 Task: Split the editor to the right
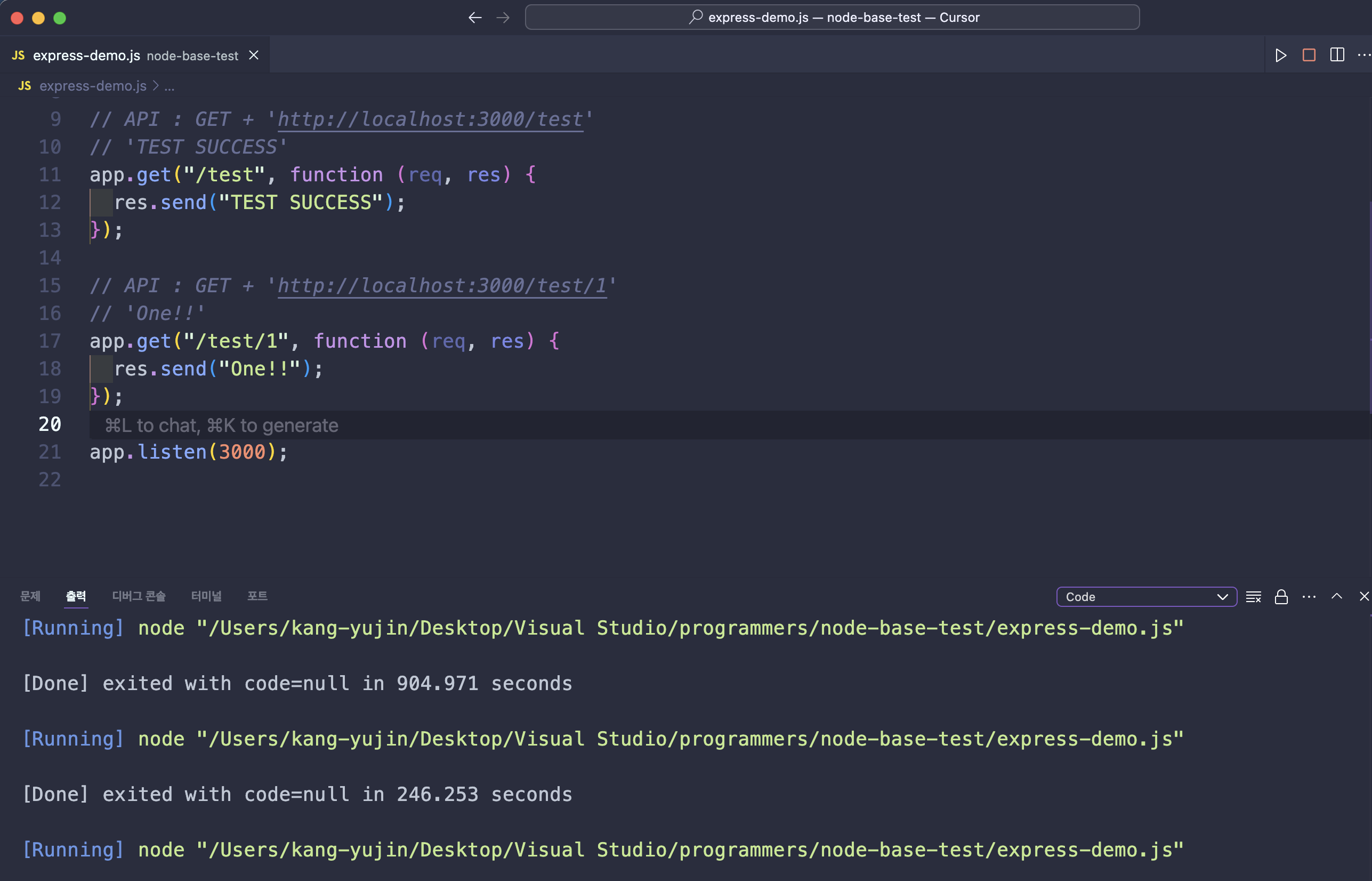click(x=1337, y=55)
